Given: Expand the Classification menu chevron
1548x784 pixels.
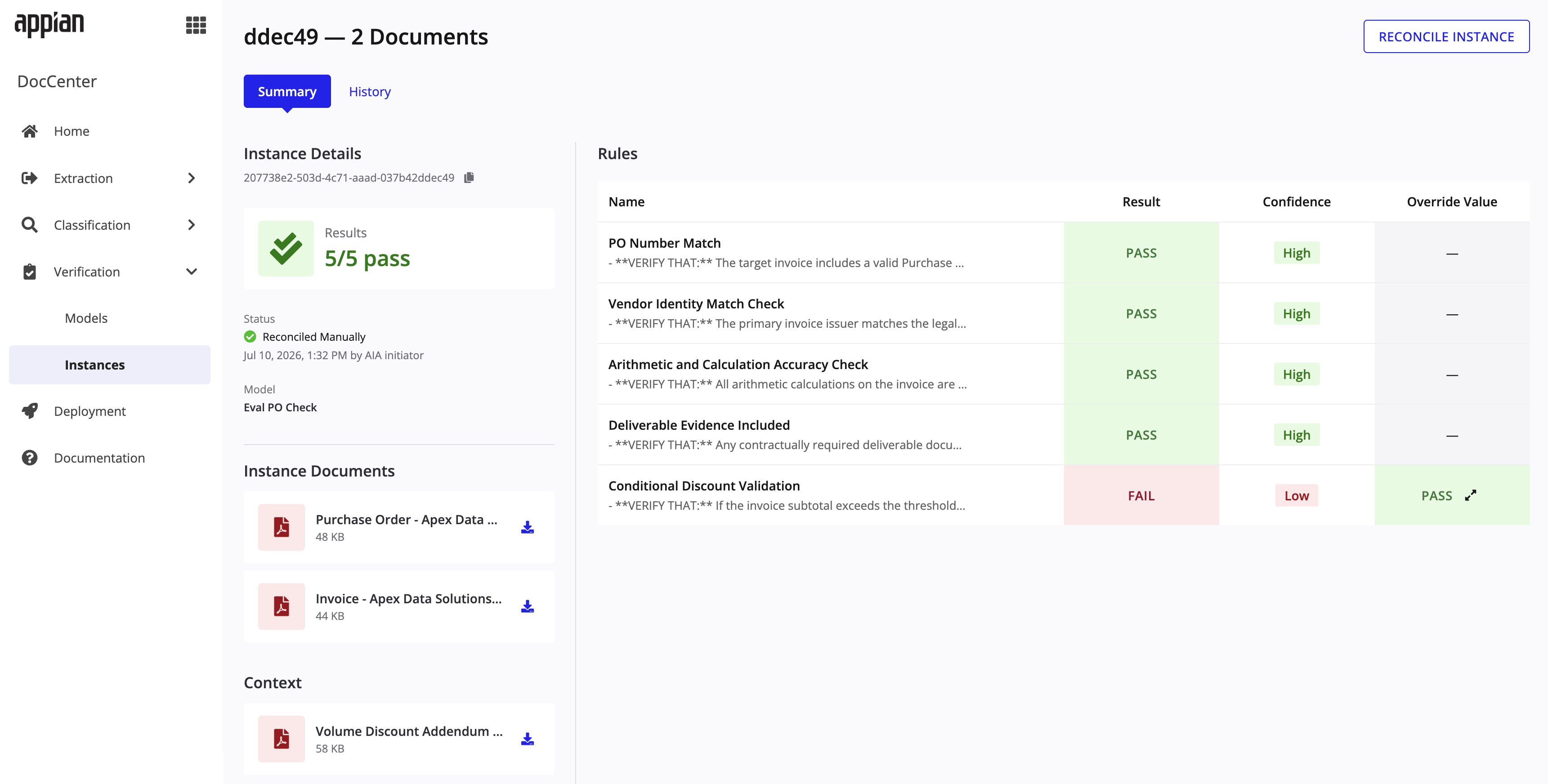Looking at the screenshot, I should (191, 225).
